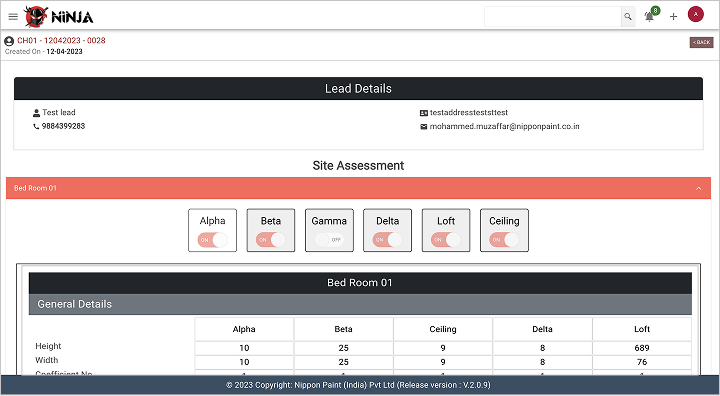This screenshot has width=720, height=396.
Task: Click the Created On date 12-04-2023
Action: 64,52
